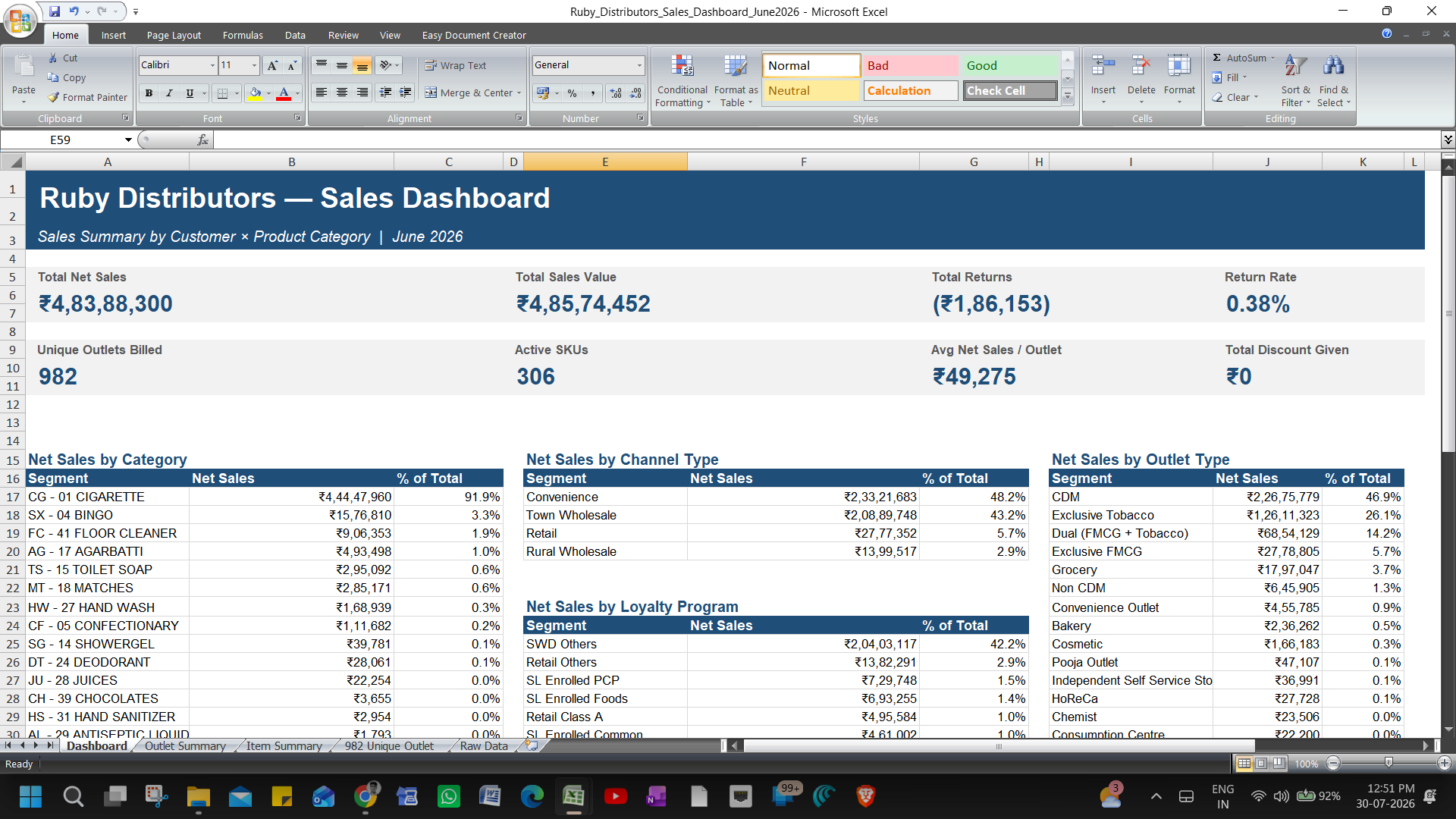Expand the Merge & Center dropdown arrow
Viewport: 1456px width, 819px height.
tap(519, 93)
